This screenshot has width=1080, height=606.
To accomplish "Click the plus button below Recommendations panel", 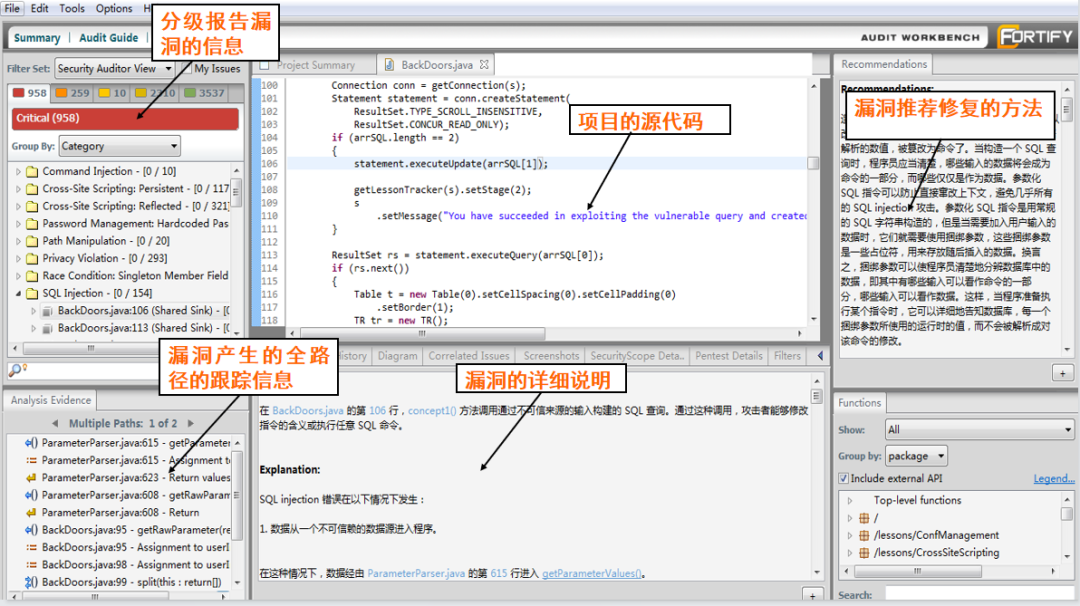I will [x=1062, y=372].
